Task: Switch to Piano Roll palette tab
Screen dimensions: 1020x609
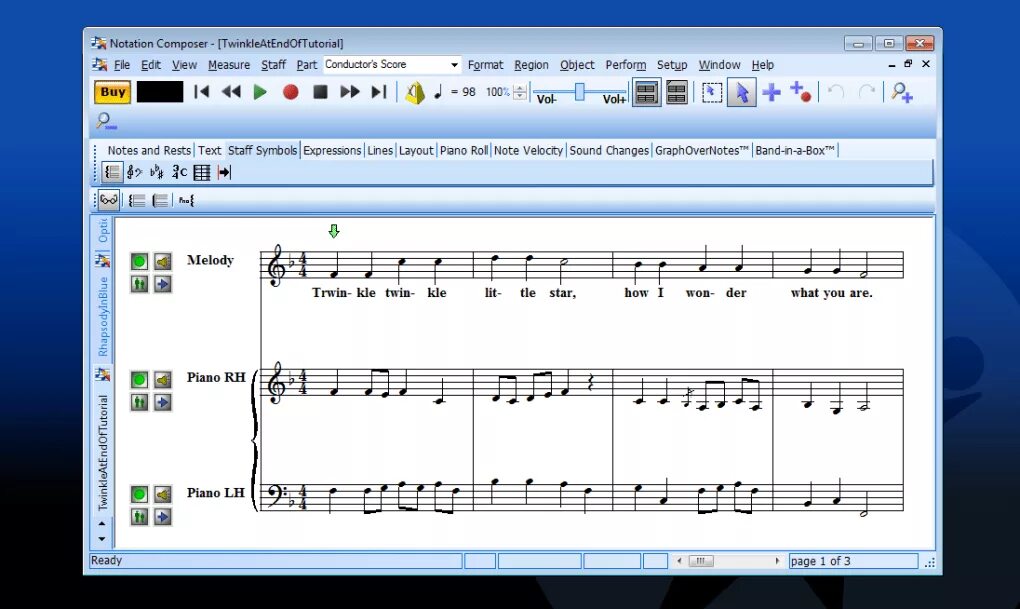Action: 464,150
